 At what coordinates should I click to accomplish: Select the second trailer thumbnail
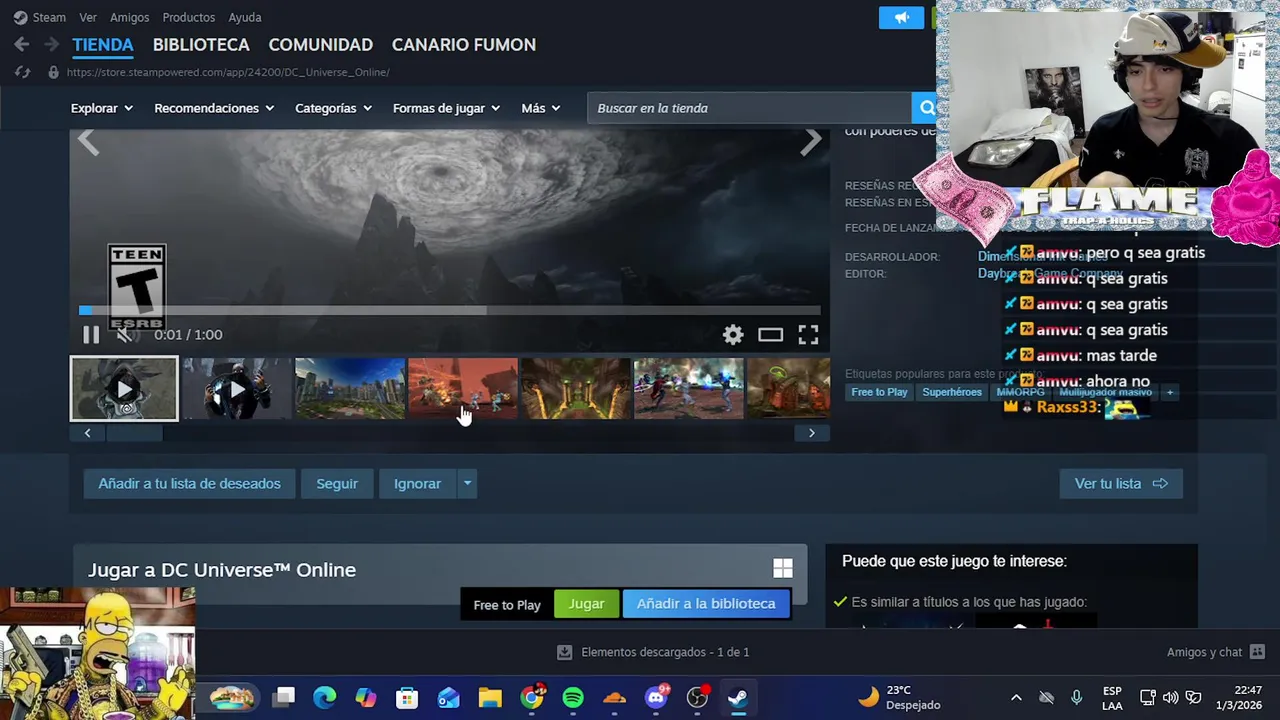(x=237, y=388)
